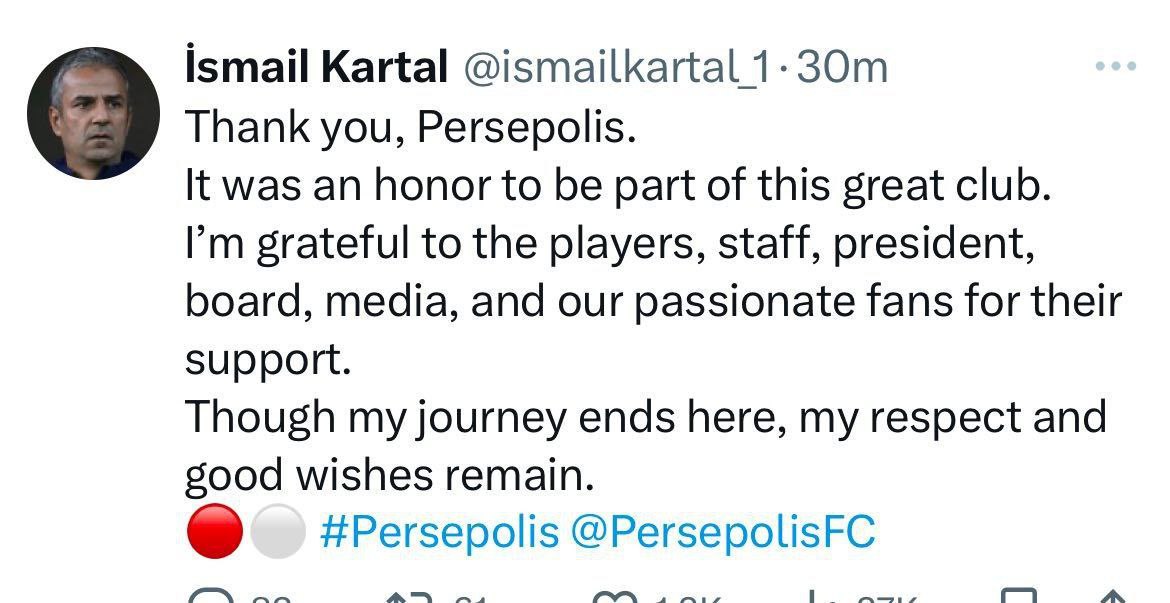
Task: Click İsmail Kartal's profile picture
Action: point(94,112)
